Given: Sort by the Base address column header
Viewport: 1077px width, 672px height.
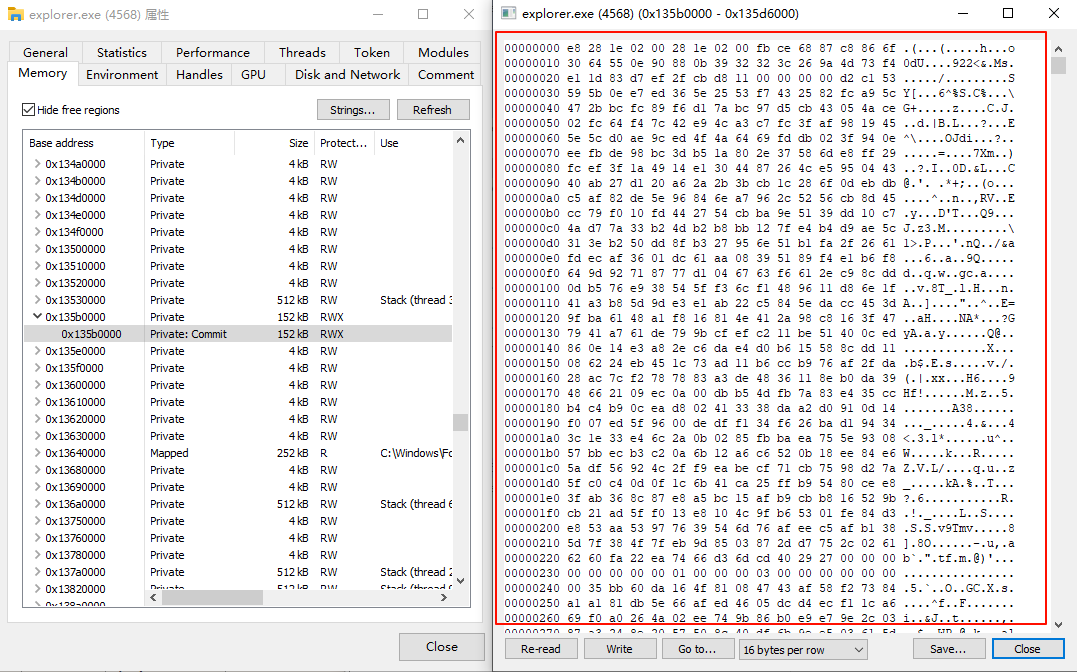Looking at the screenshot, I should coord(84,143).
